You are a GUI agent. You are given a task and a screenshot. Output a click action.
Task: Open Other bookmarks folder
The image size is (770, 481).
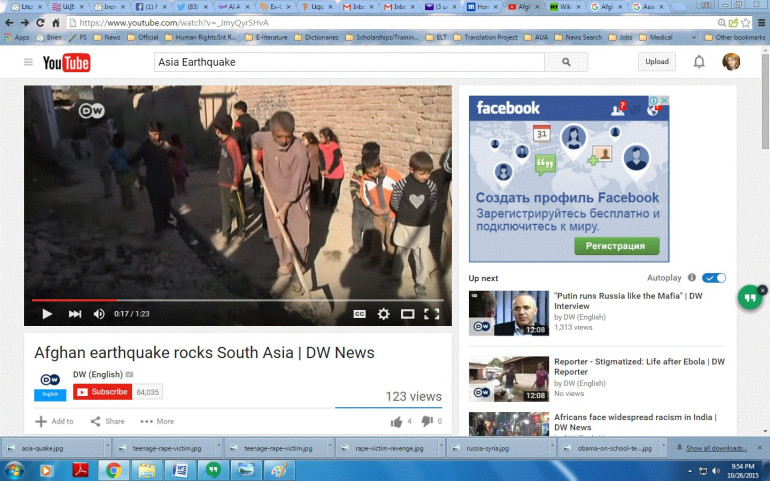(x=735, y=37)
